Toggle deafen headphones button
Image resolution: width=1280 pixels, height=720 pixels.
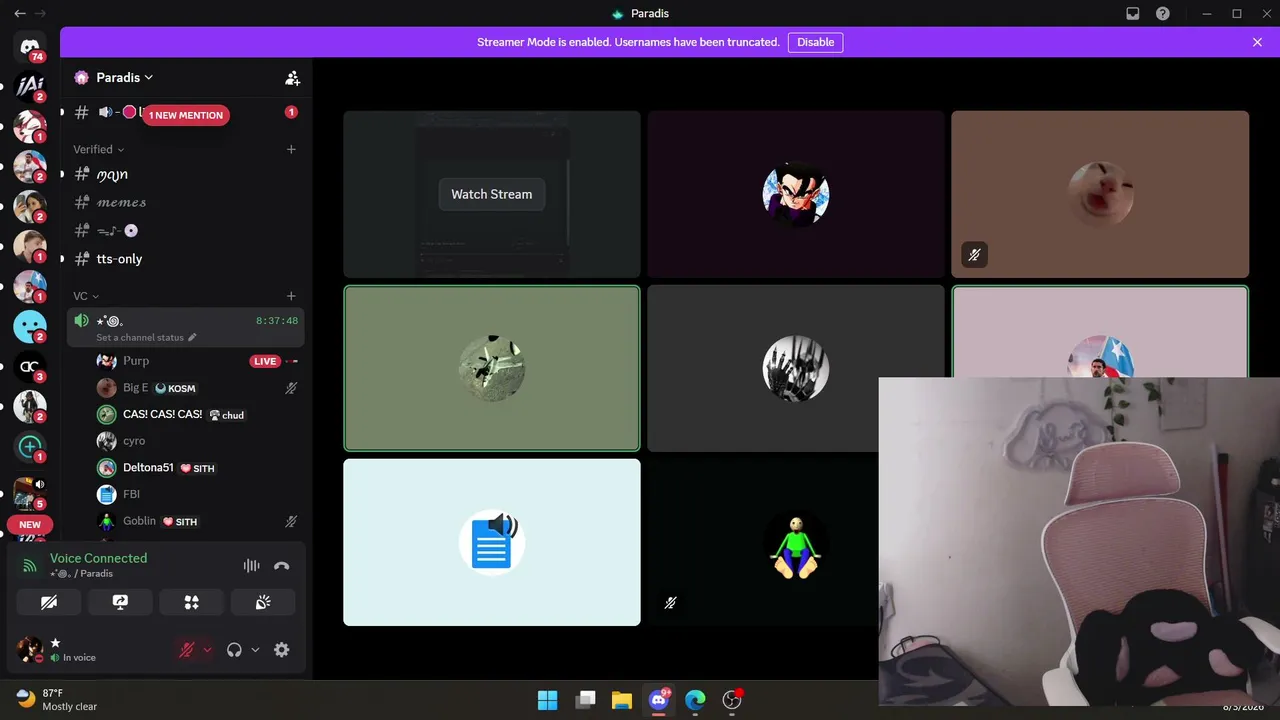[234, 650]
